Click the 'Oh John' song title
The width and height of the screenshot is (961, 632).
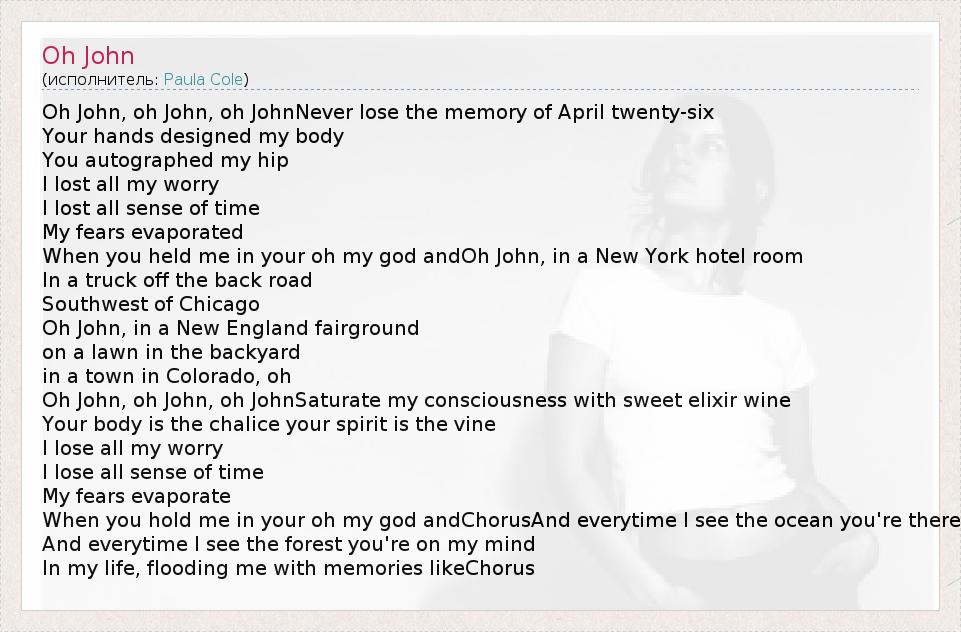pos(88,56)
